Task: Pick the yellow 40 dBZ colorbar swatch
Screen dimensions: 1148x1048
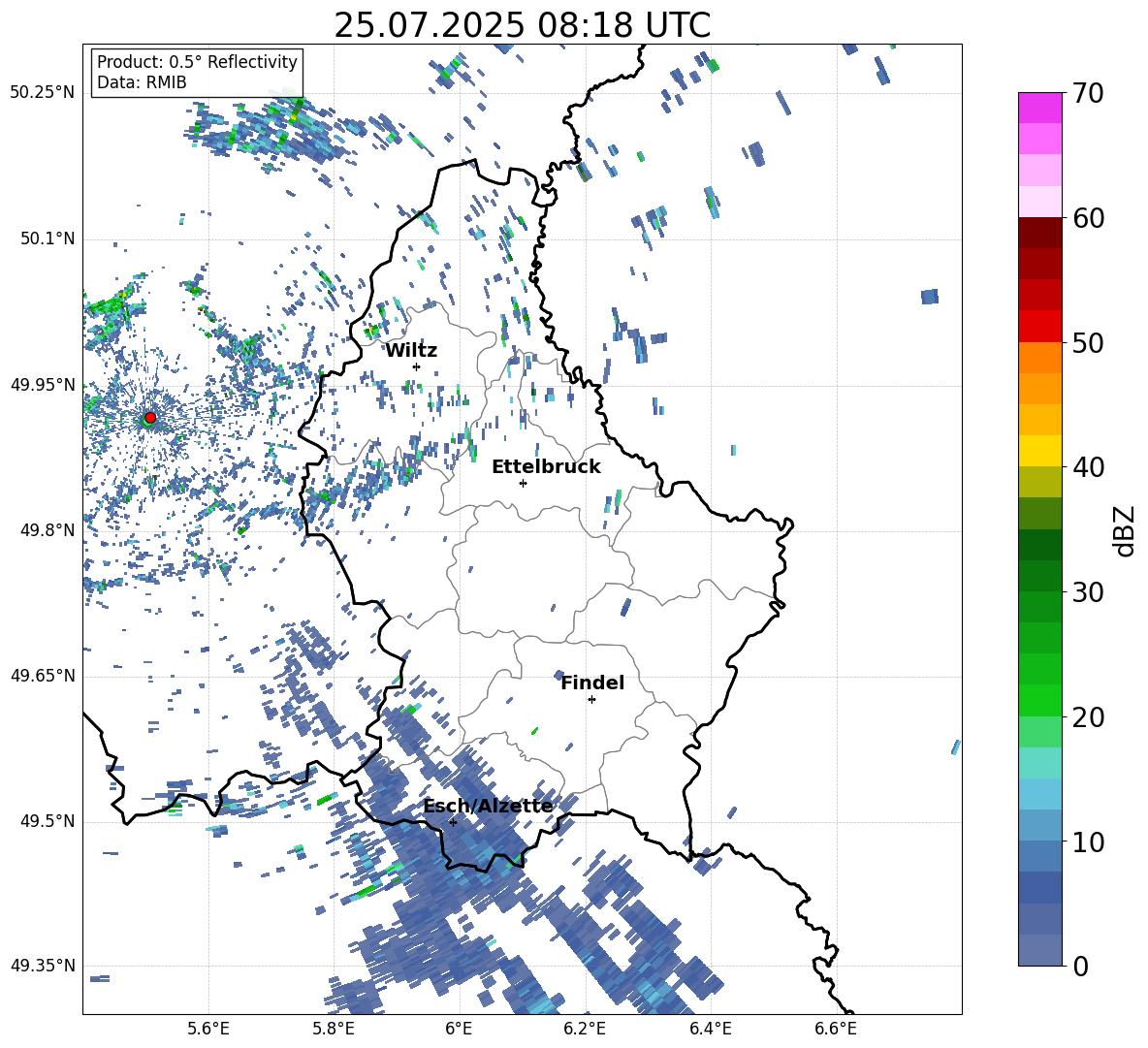Action: [x=1039, y=451]
